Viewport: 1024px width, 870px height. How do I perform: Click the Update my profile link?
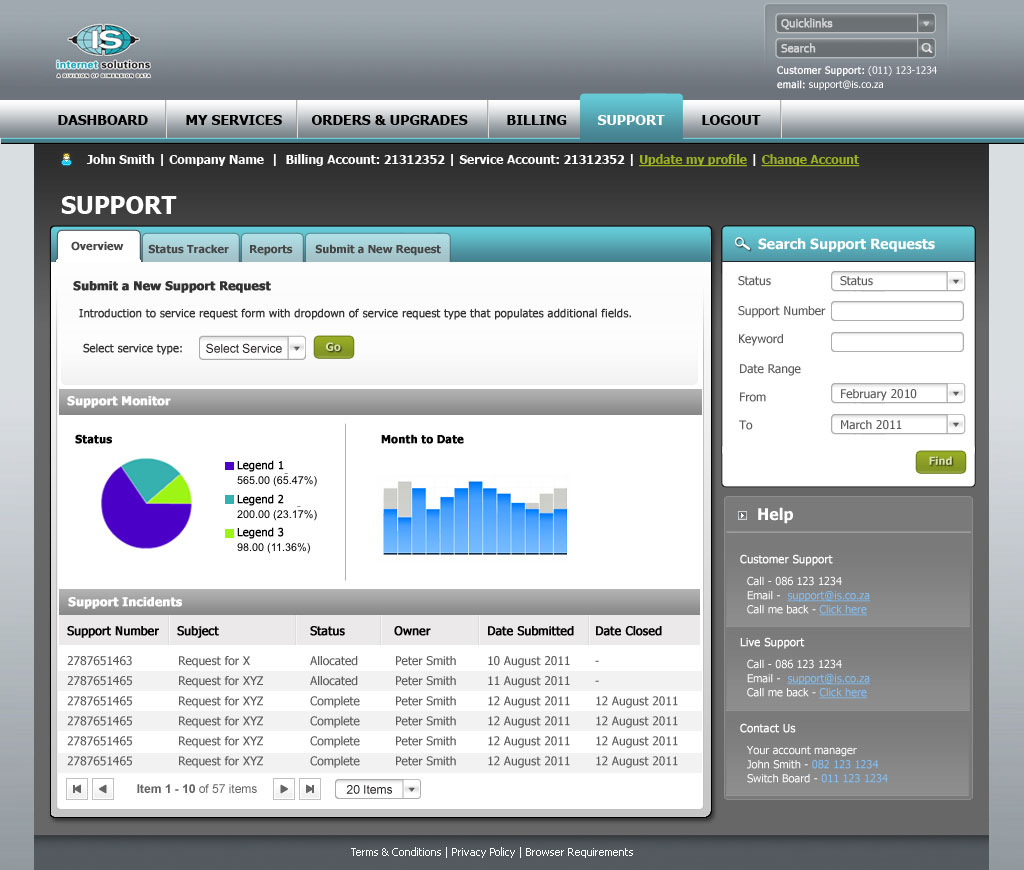click(692, 159)
